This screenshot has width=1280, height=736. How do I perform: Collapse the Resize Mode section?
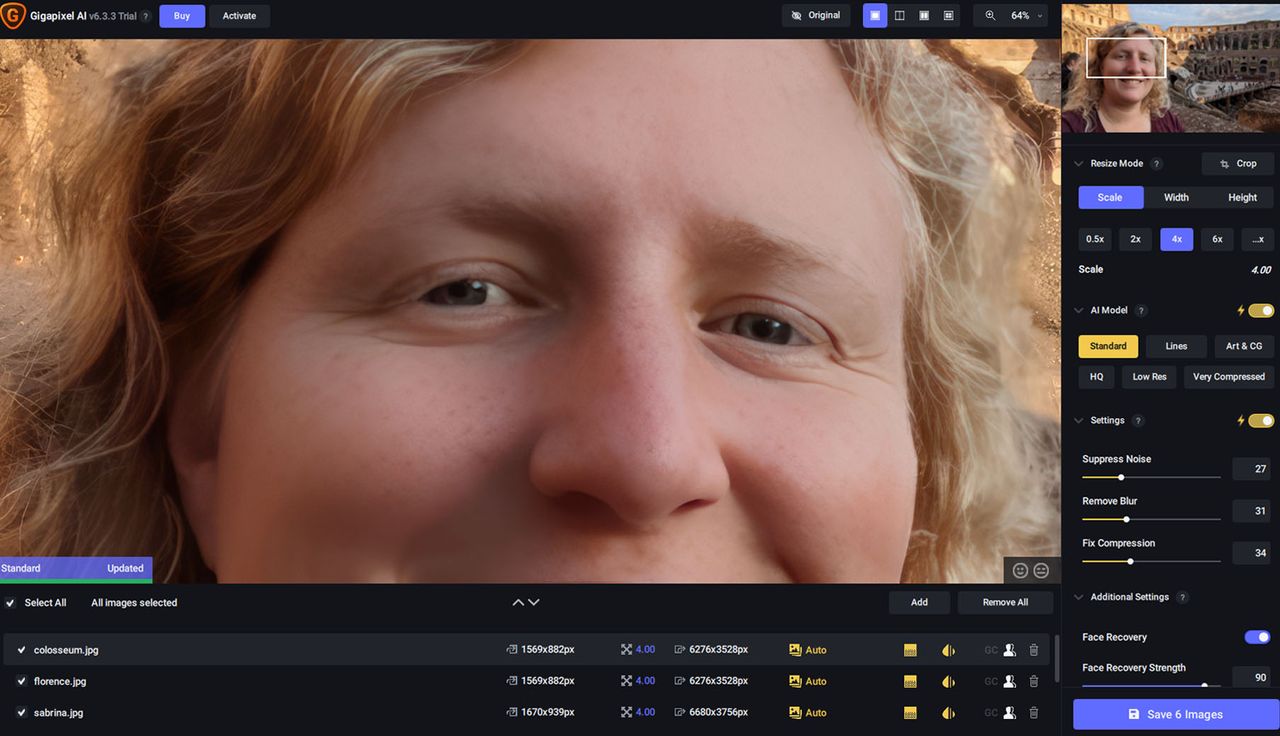(x=1078, y=163)
